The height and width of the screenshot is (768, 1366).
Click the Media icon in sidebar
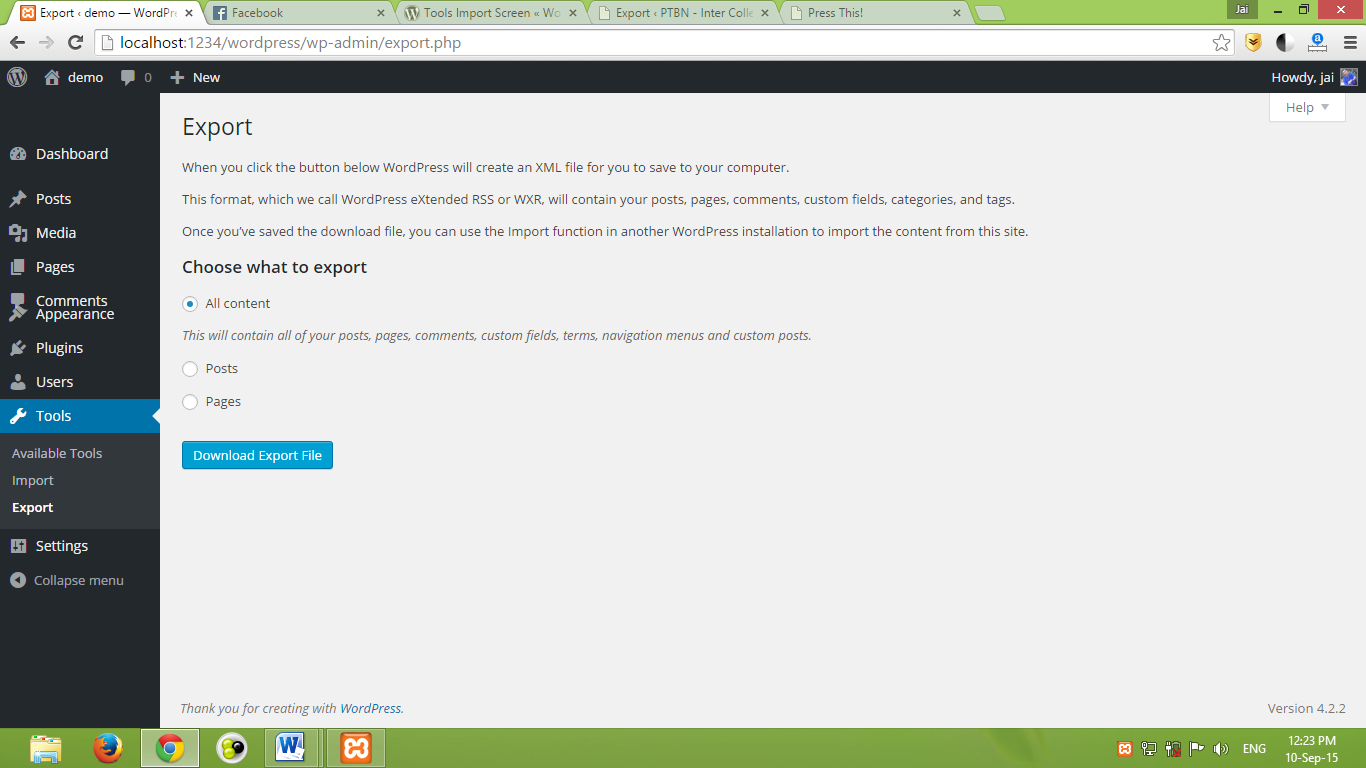[x=18, y=233]
